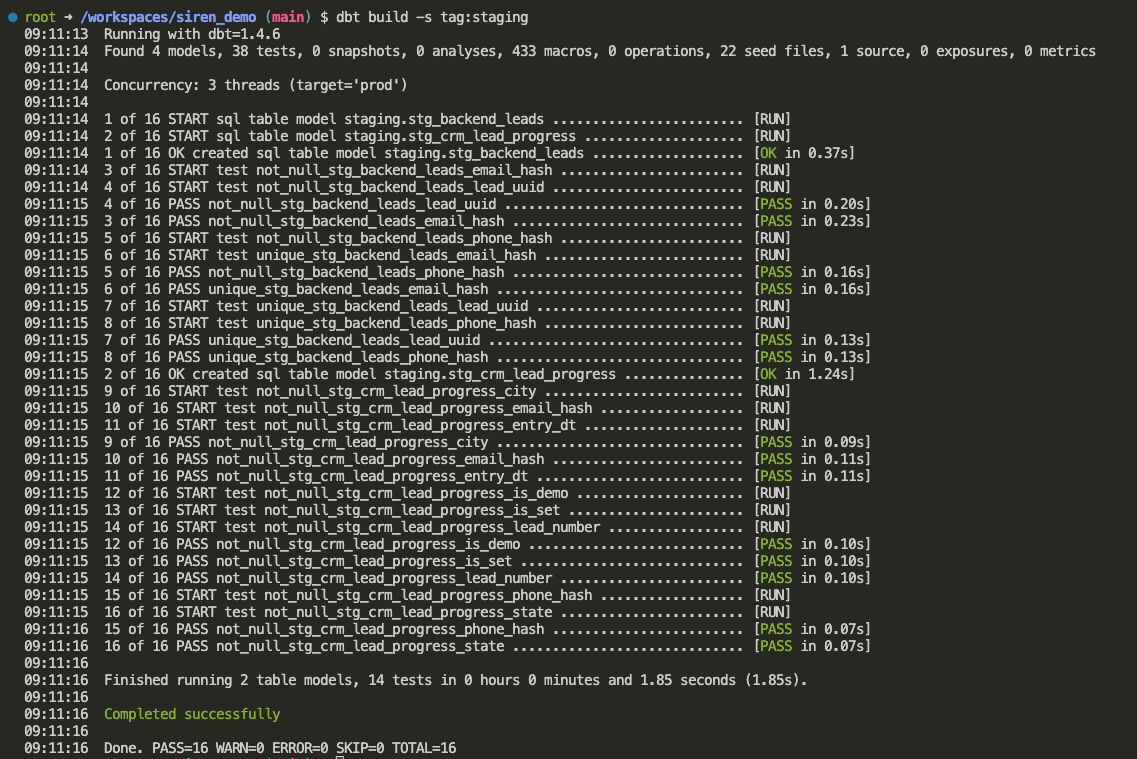Click the 'Found 4 models, 38 tests' line
Screen dimensions: 1137x759
coord(600,51)
